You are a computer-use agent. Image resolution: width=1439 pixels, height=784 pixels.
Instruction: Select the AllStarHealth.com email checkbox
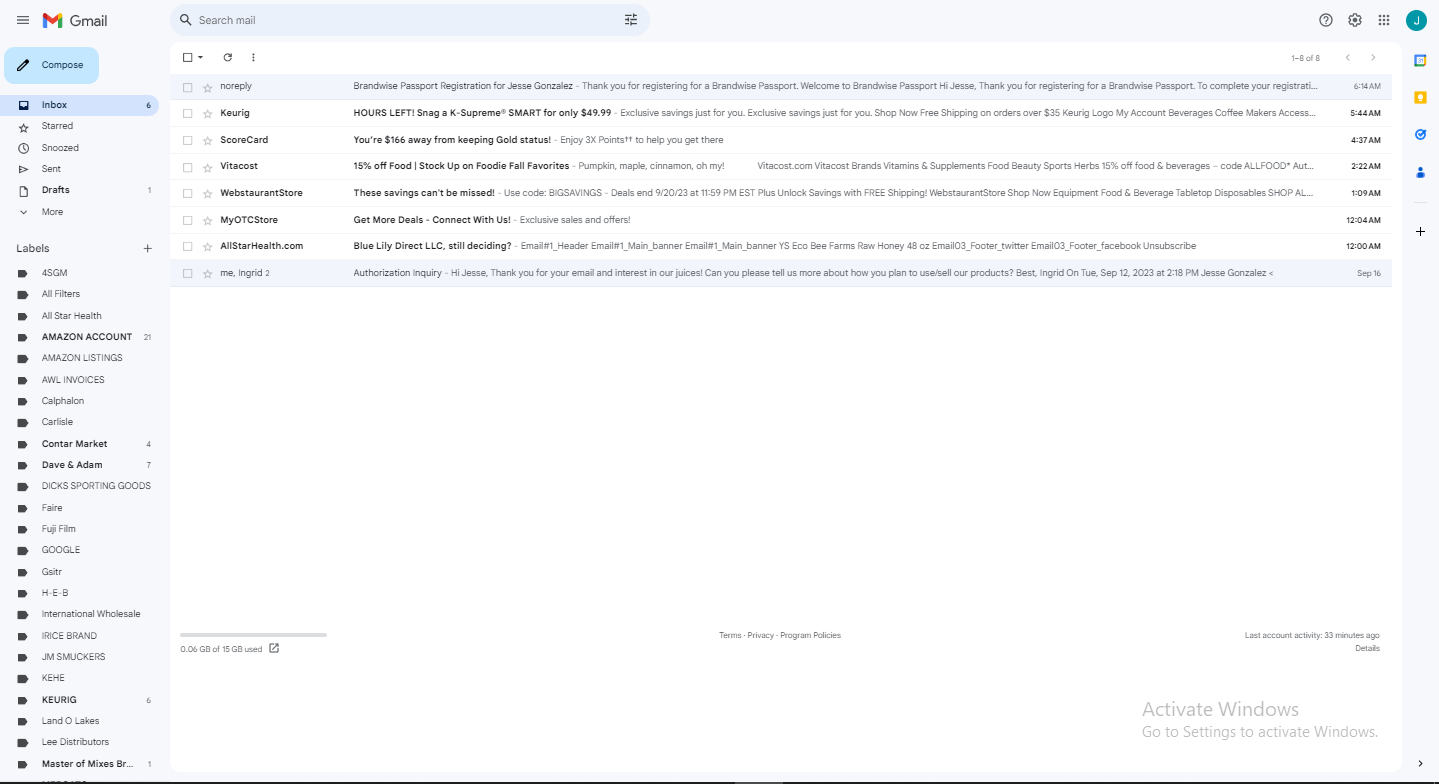tap(187, 246)
